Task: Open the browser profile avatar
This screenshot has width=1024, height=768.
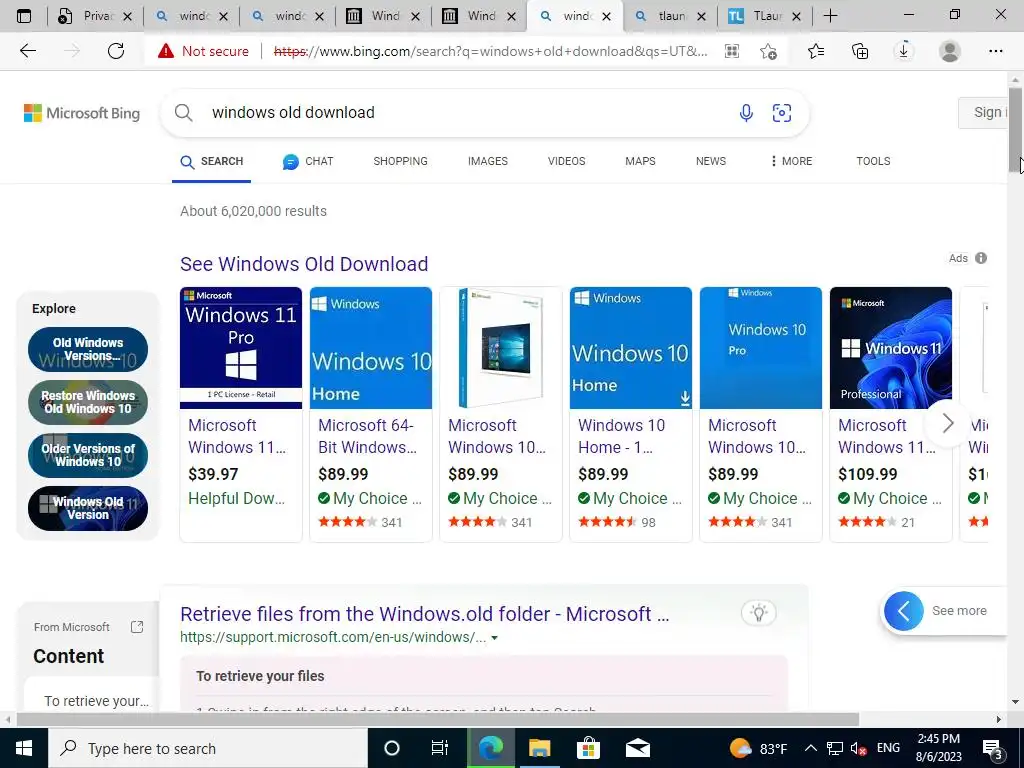Action: pyautogui.click(x=950, y=51)
